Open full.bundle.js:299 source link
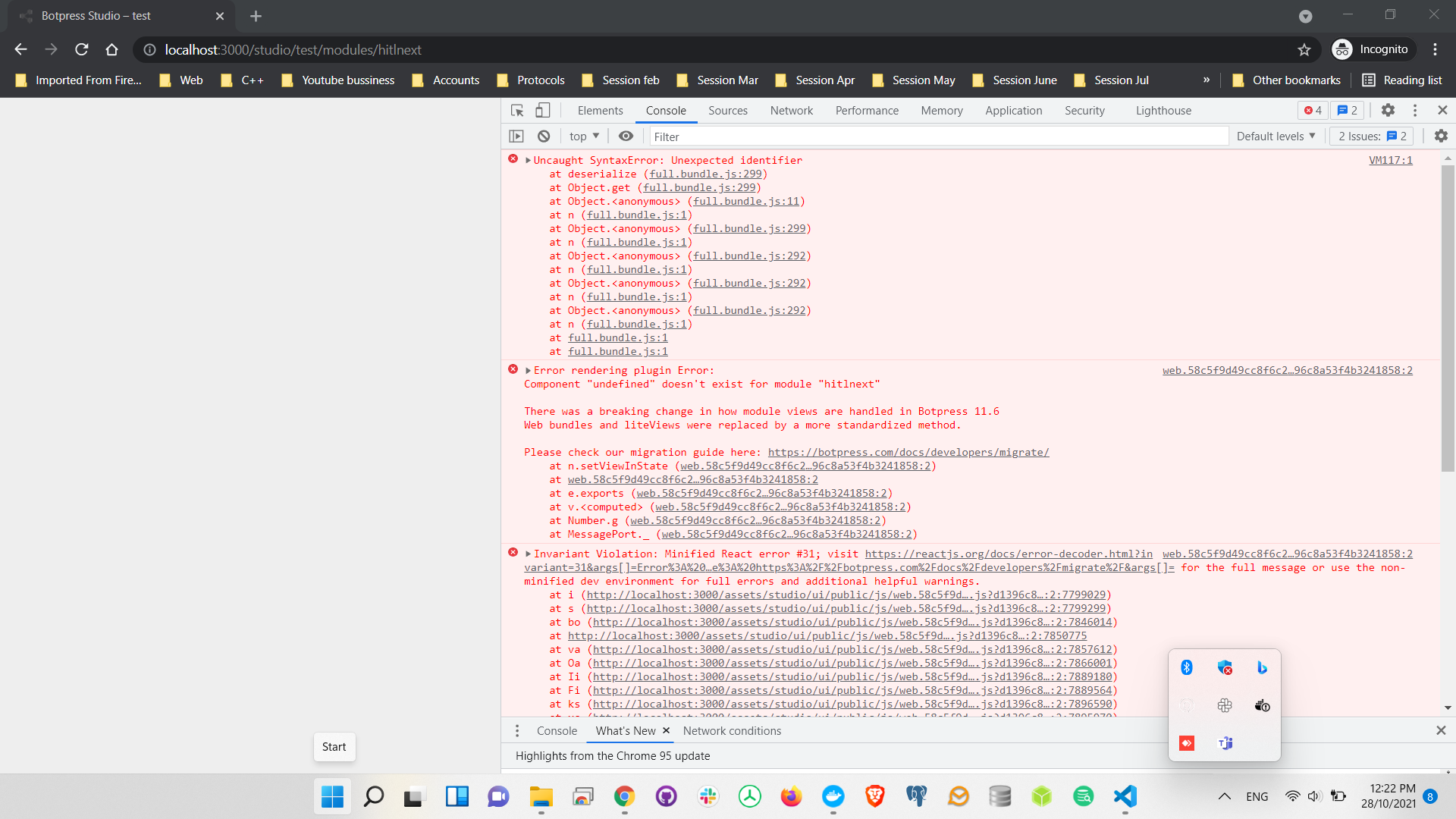1456x819 pixels. point(704,174)
